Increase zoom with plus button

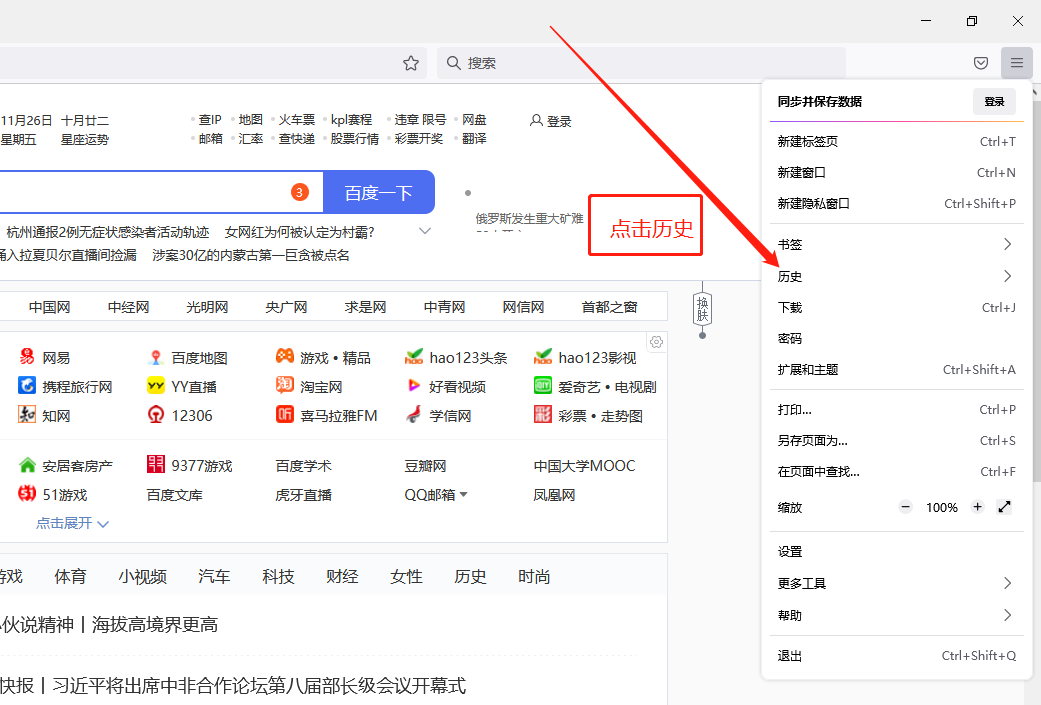[x=977, y=507]
